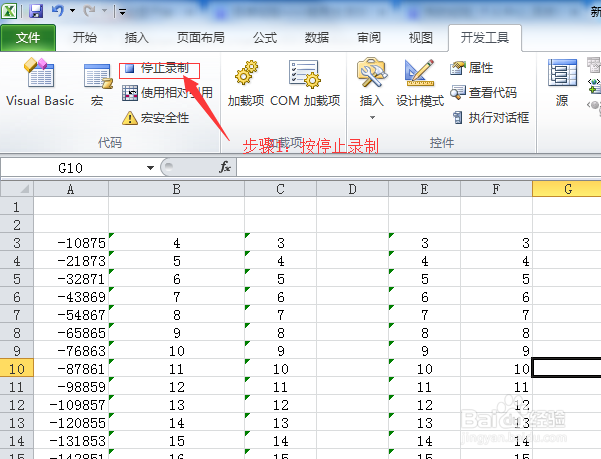This screenshot has height=459, width=601.
Task: Click the Excel application icon
Action: tap(9, 11)
